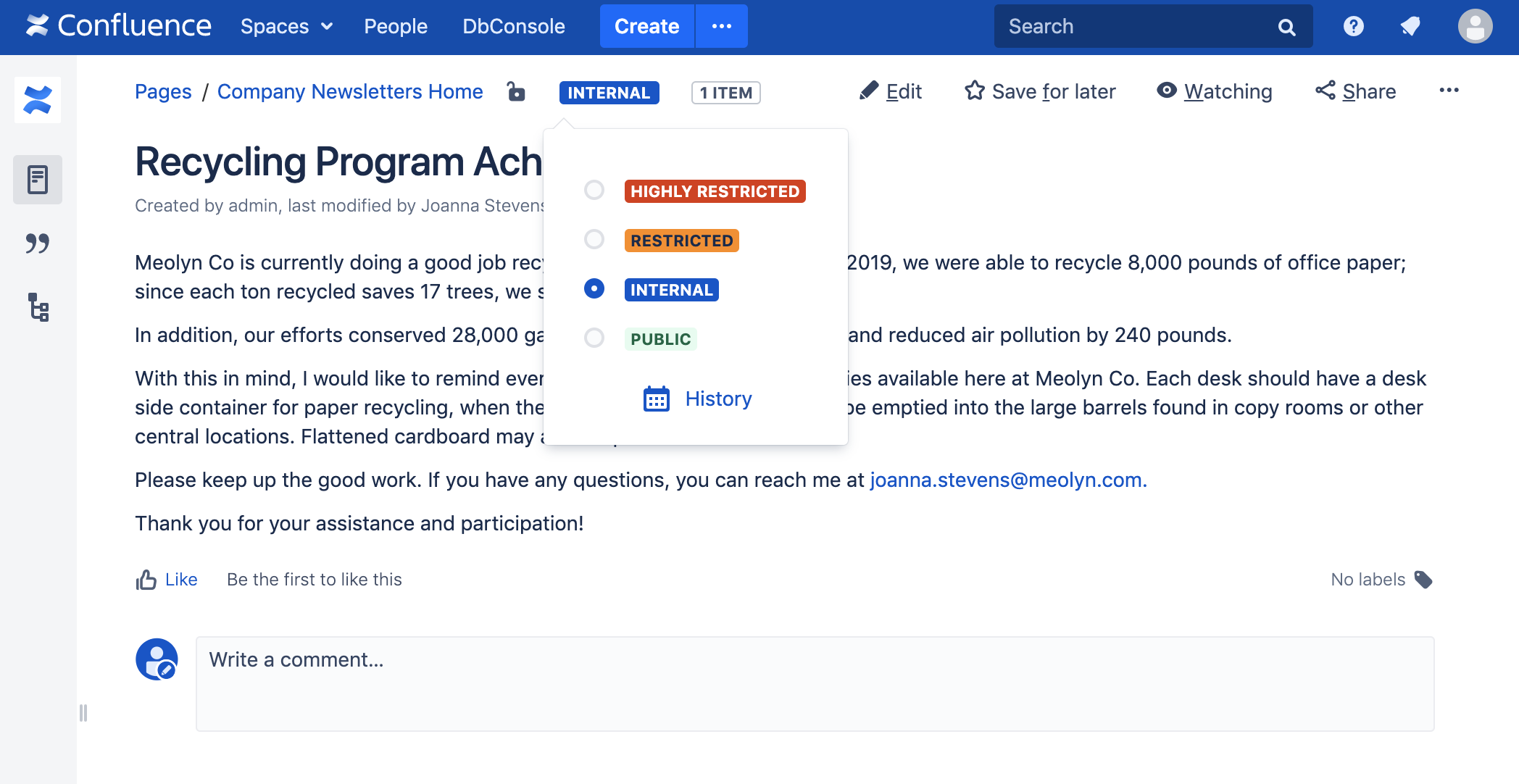Open the notifications icon in the header

1410,27
